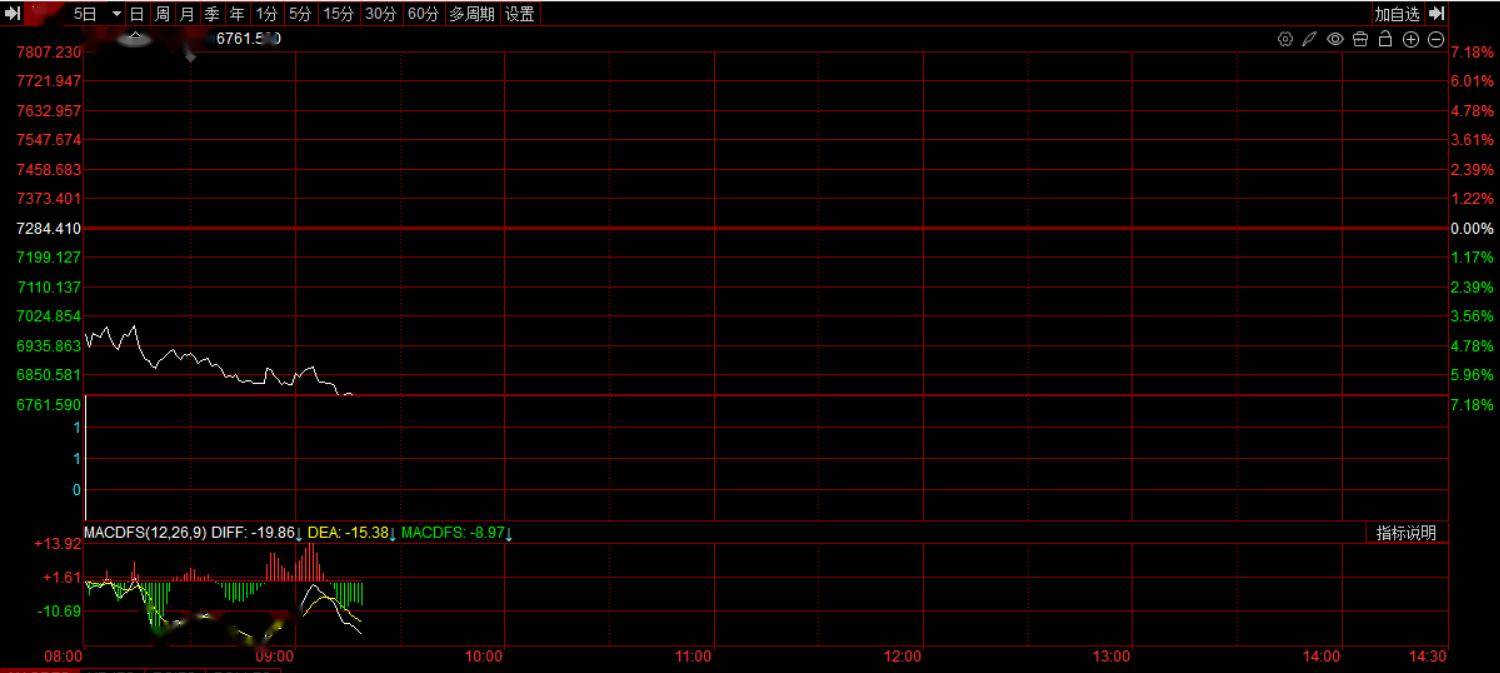Click the 13:00 time axis label
Viewport: 1500px width, 673px height.
(x=1111, y=657)
